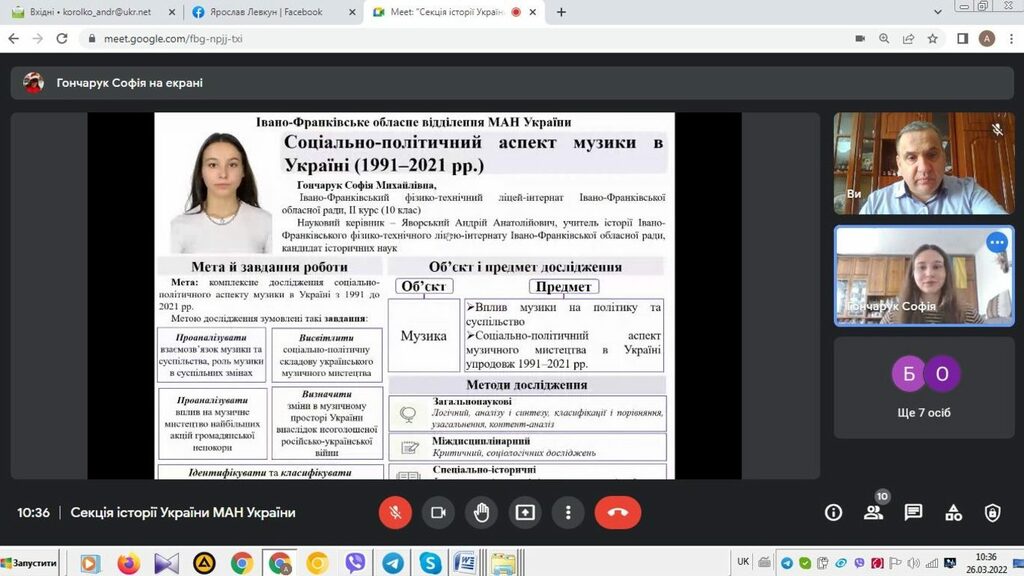Open the Activities panel
1024x576 pixels.
(953, 512)
